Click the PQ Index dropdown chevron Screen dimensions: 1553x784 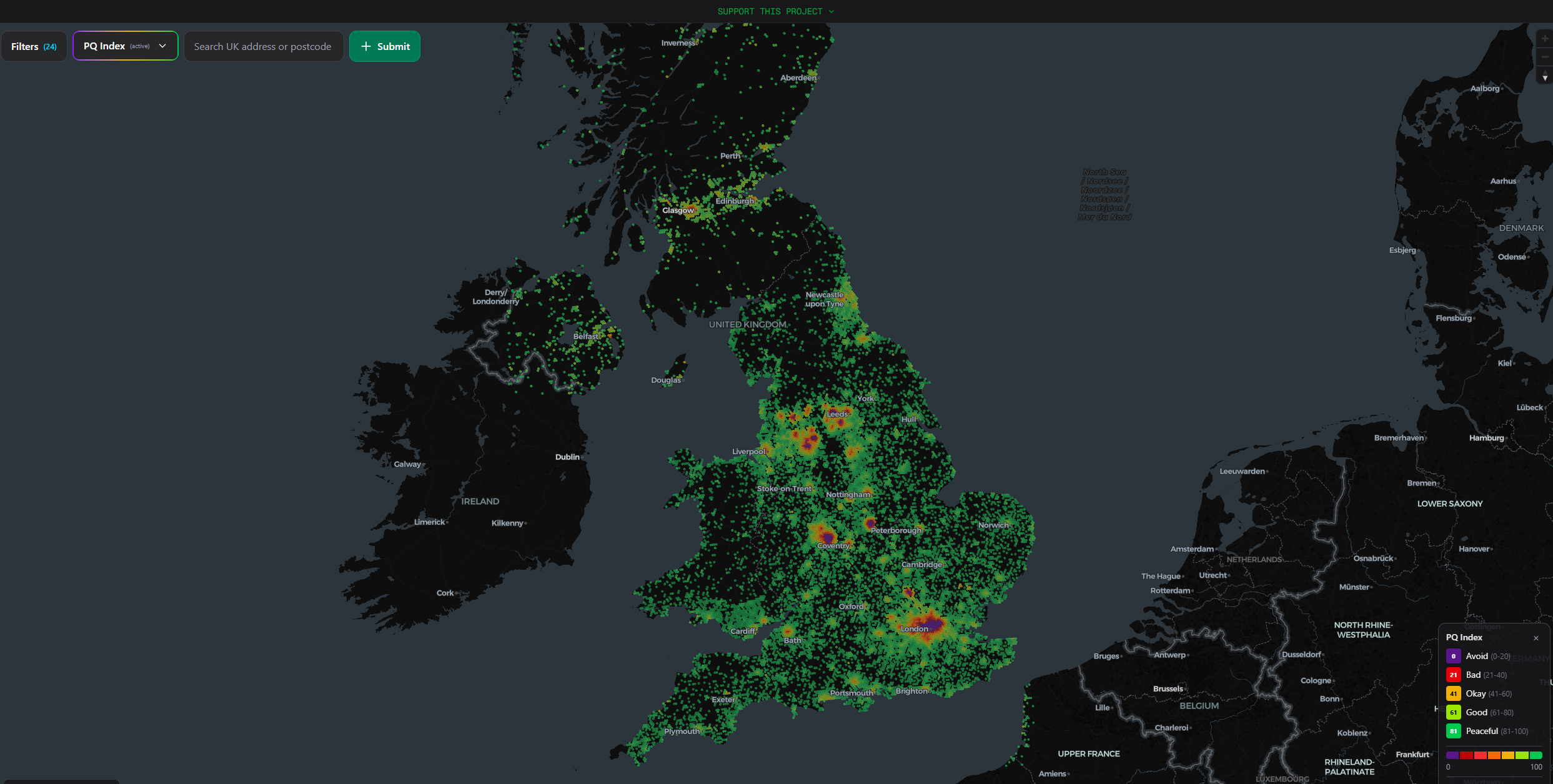point(162,46)
